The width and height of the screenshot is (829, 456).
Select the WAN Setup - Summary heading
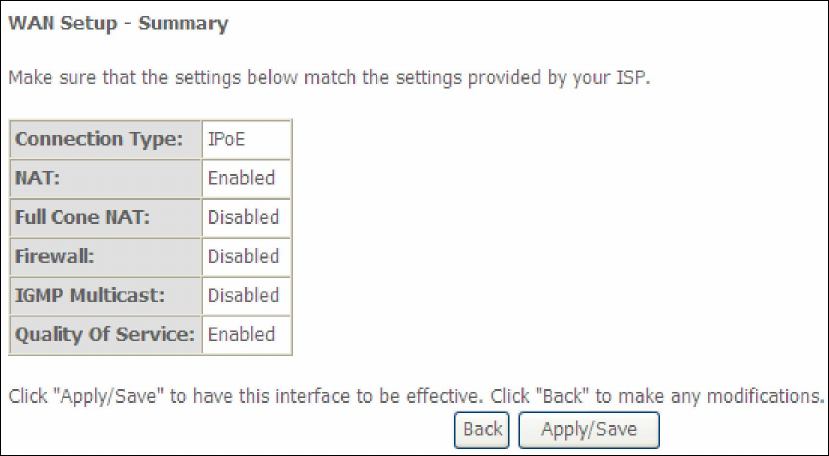[x=118, y=23]
